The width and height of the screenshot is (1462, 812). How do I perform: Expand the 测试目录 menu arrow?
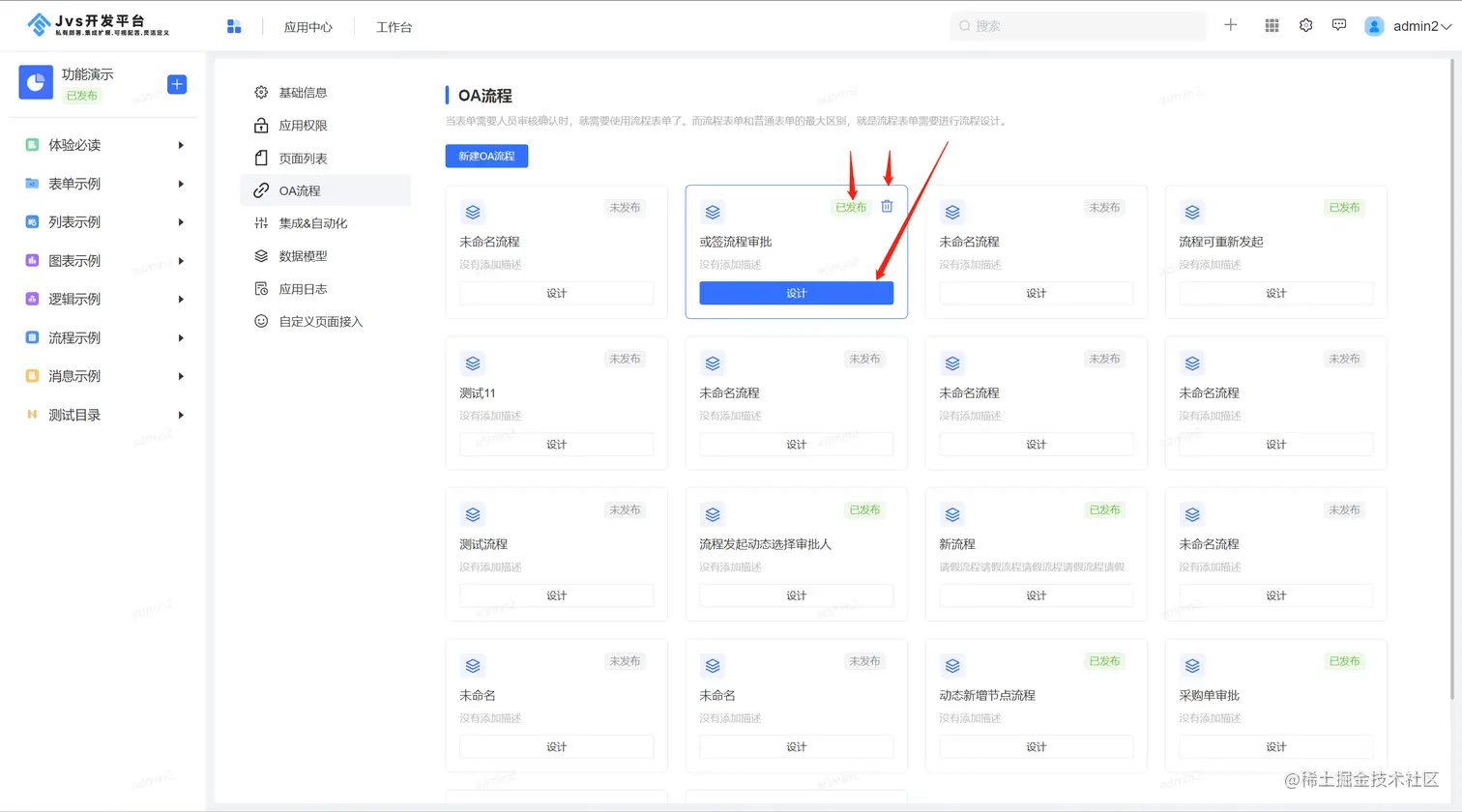[181, 415]
